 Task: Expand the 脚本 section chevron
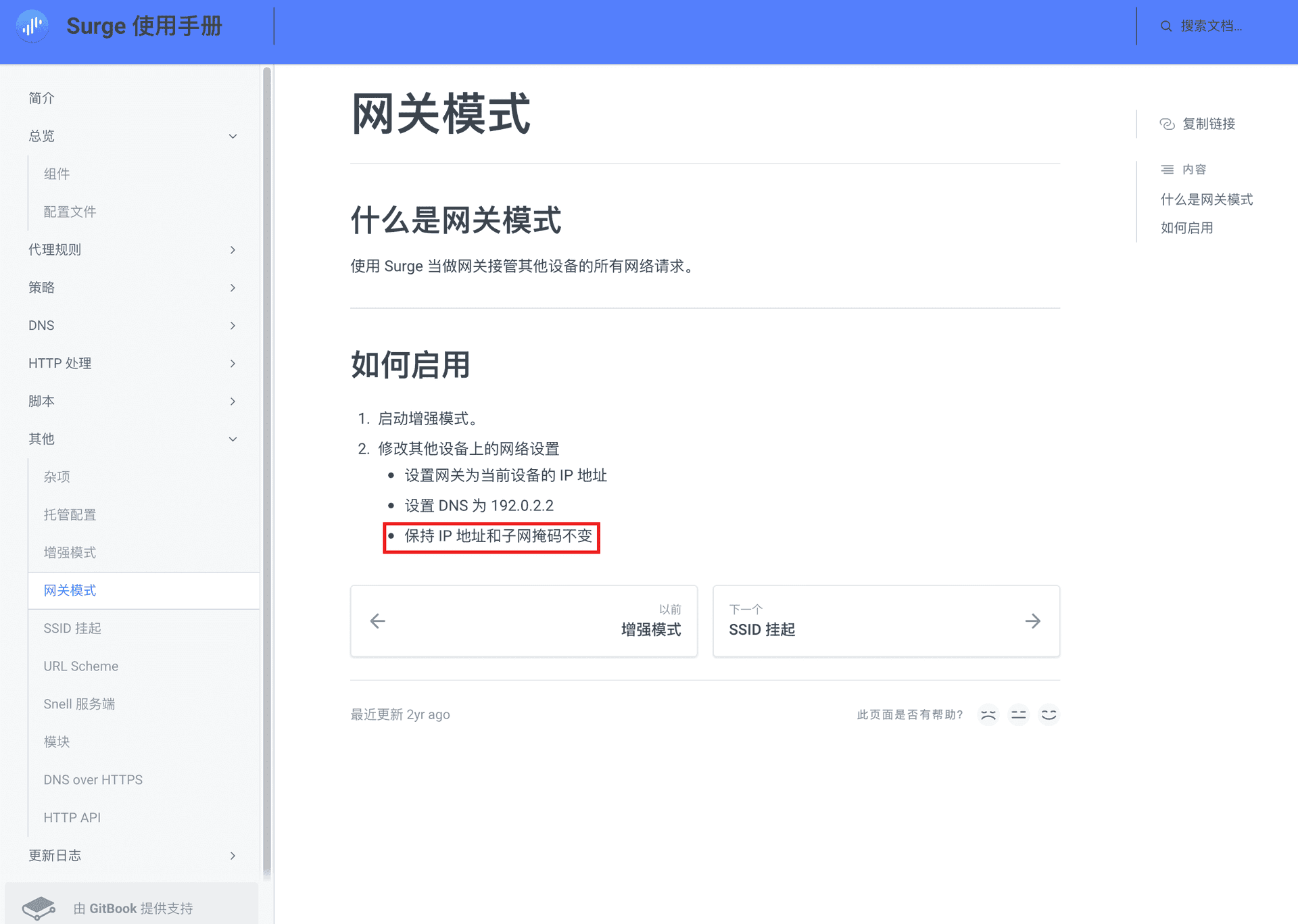[x=233, y=401]
